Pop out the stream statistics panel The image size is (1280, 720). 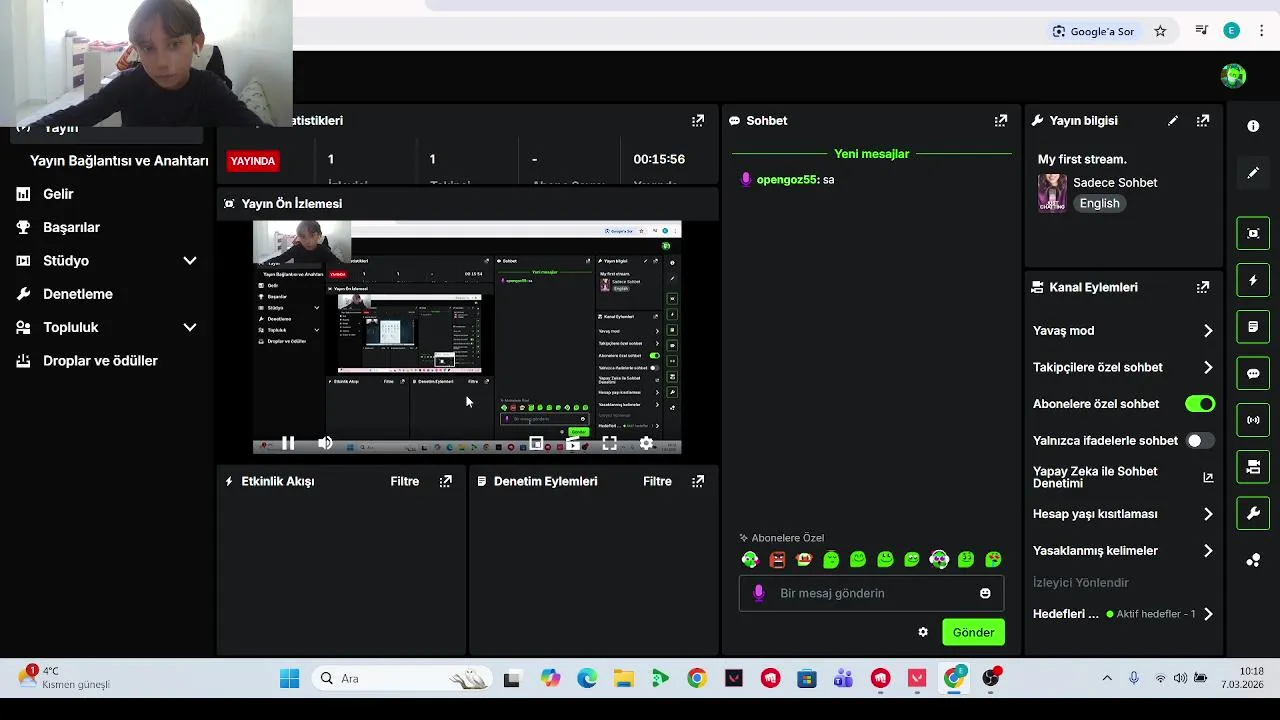pyautogui.click(x=698, y=120)
